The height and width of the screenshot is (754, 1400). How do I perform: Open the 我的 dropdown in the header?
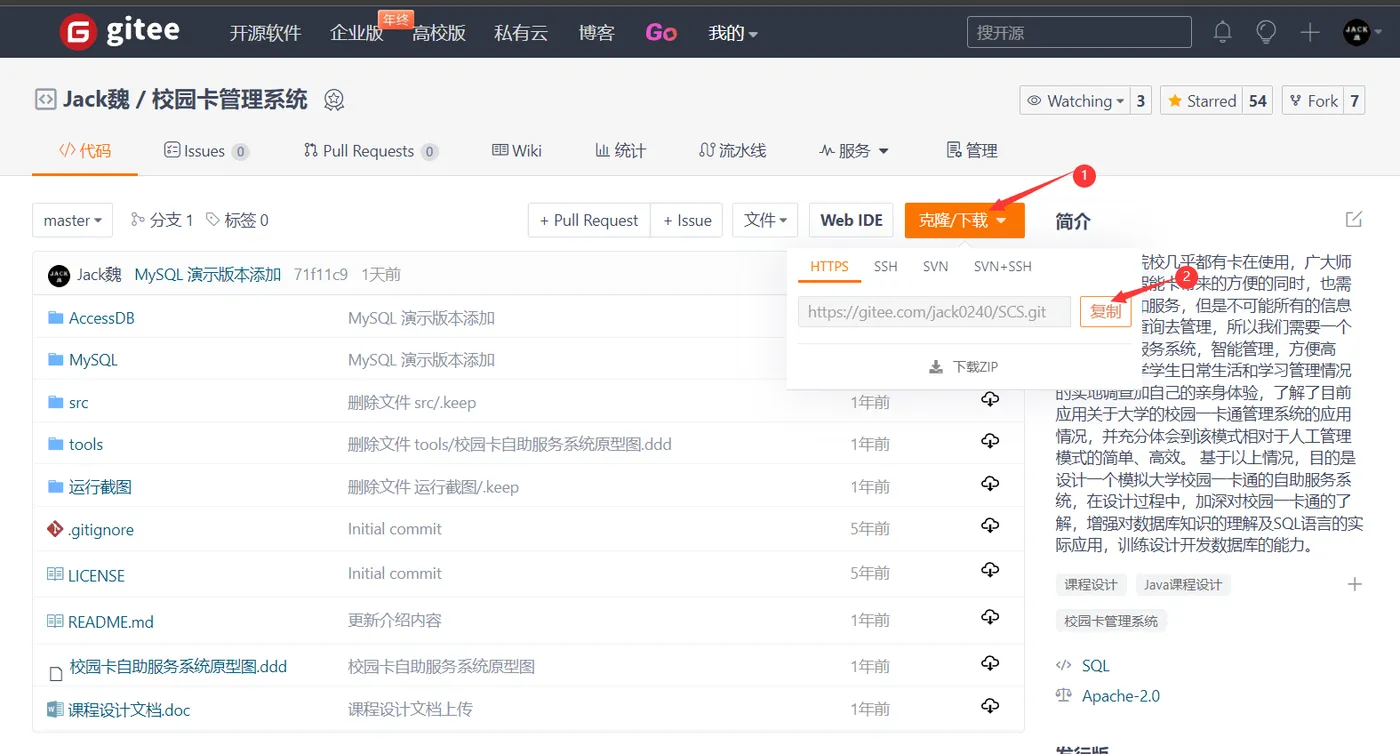(733, 33)
